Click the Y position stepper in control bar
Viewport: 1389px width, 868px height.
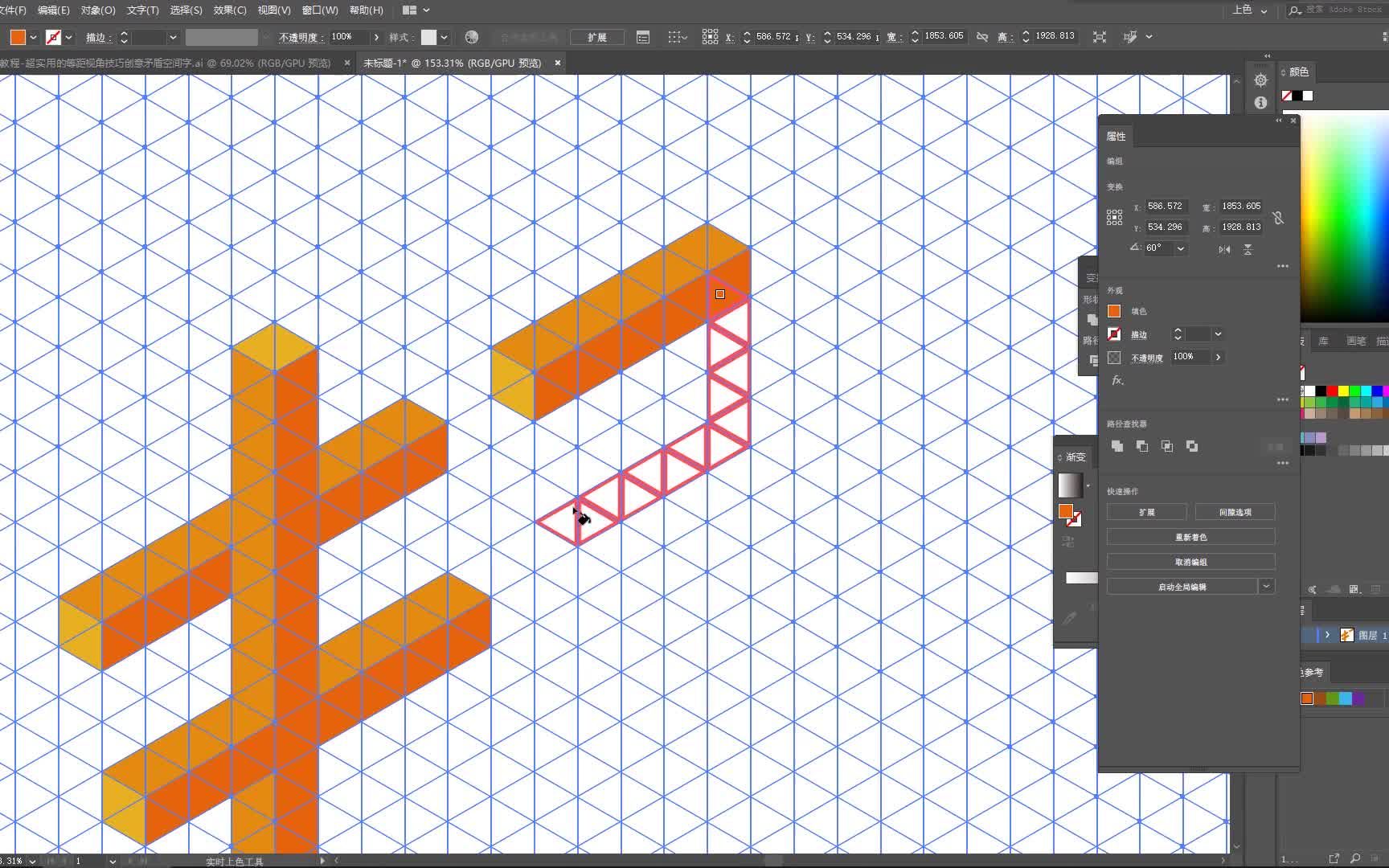click(x=827, y=37)
